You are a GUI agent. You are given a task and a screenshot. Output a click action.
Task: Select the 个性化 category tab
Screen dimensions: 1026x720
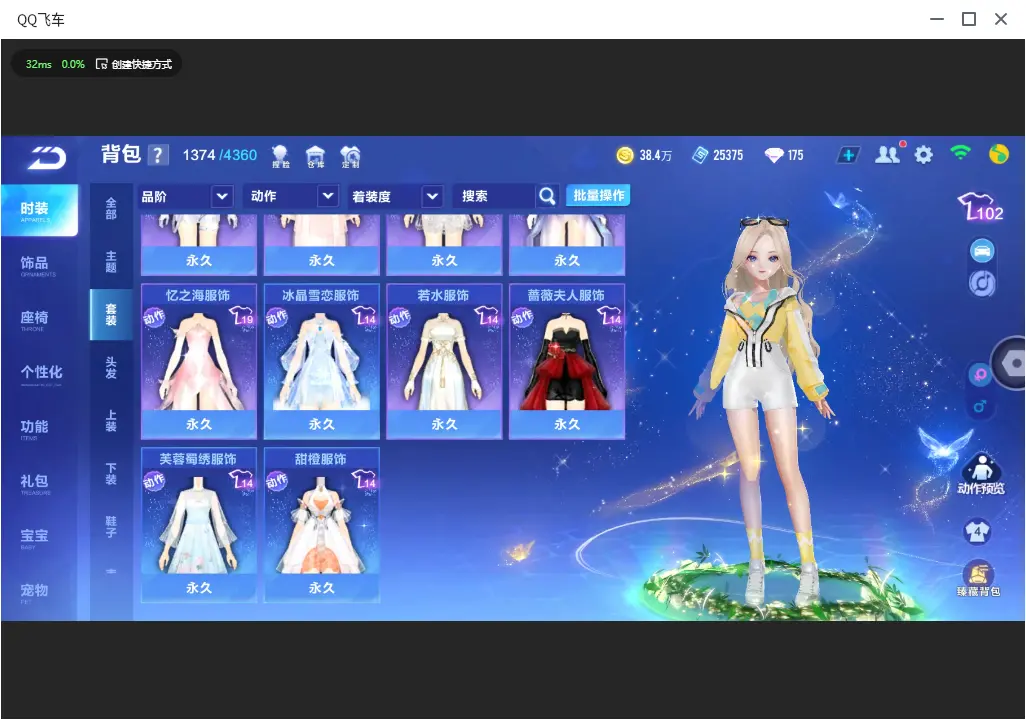click(x=39, y=373)
